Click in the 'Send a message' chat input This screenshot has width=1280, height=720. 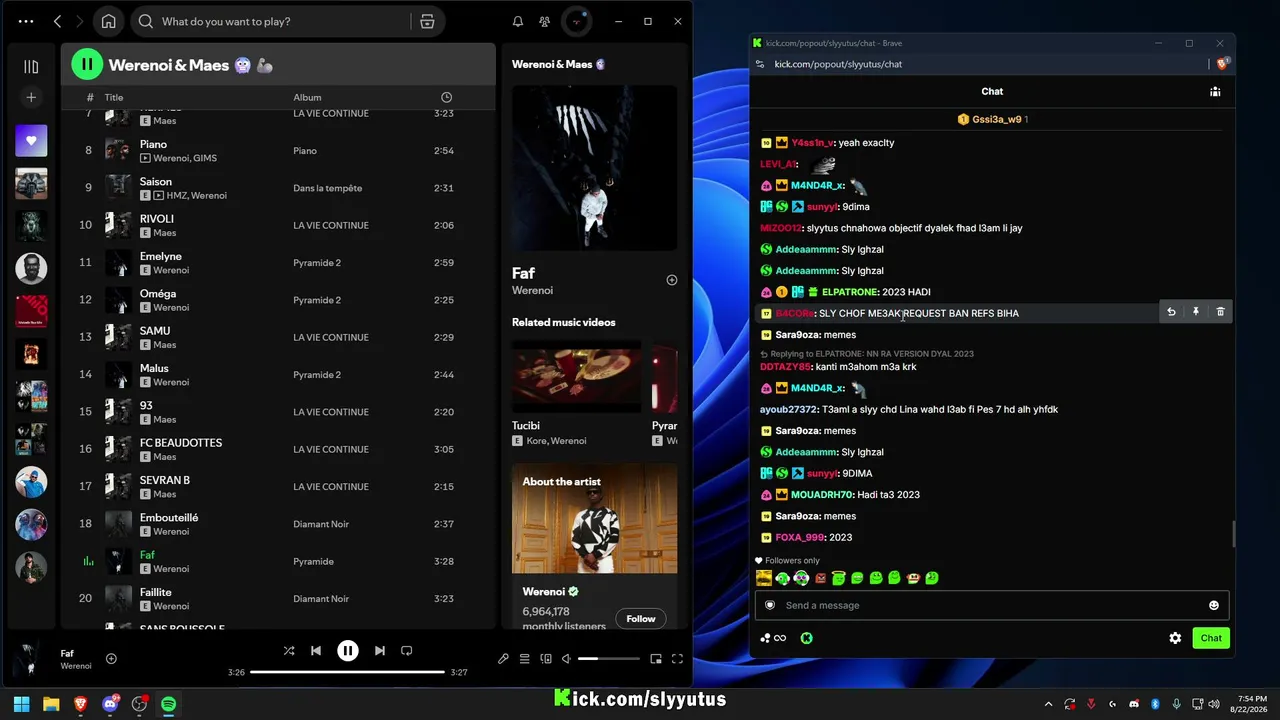[x=992, y=605]
